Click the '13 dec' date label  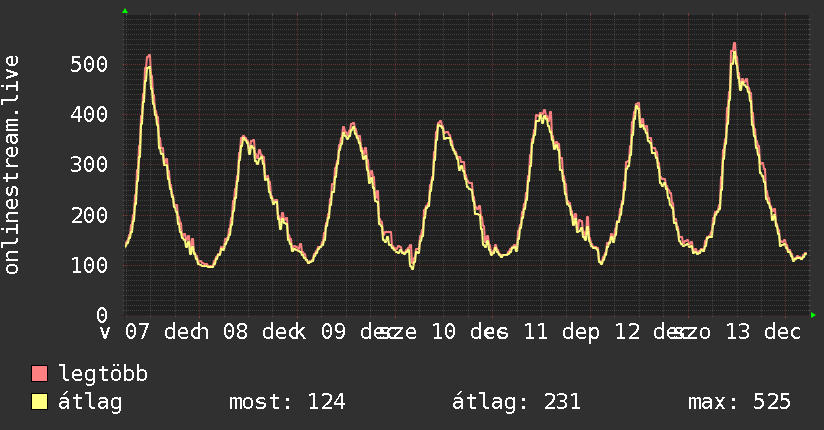pyautogui.click(x=763, y=332)
